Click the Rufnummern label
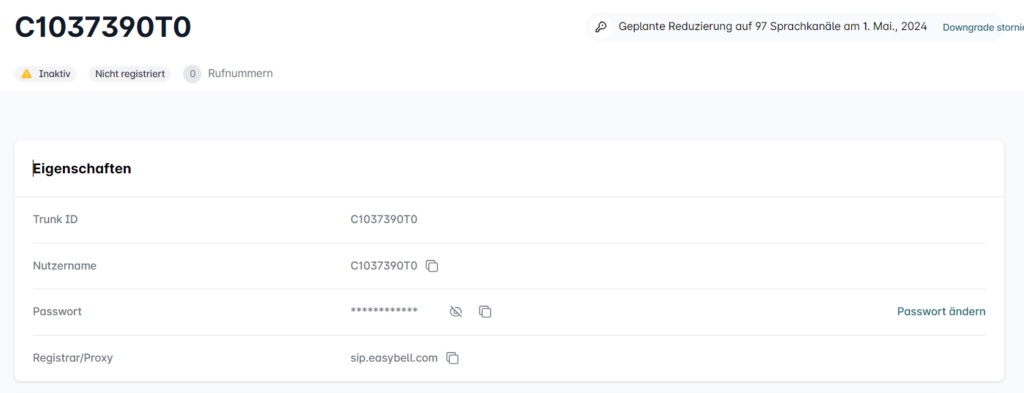The width and height of the screenshot is (1024, 393). click(240, 74)
